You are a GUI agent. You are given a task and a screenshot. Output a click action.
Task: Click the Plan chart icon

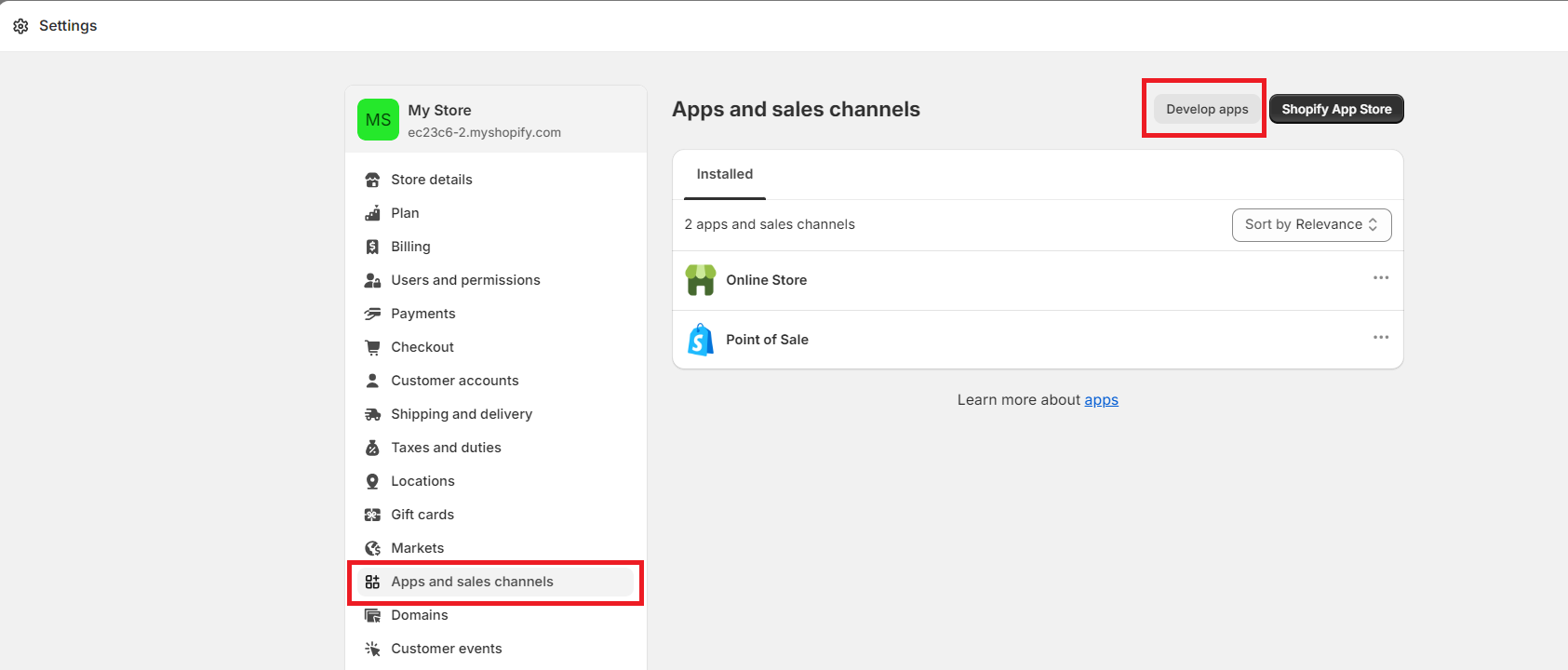[x=372, y=213]
